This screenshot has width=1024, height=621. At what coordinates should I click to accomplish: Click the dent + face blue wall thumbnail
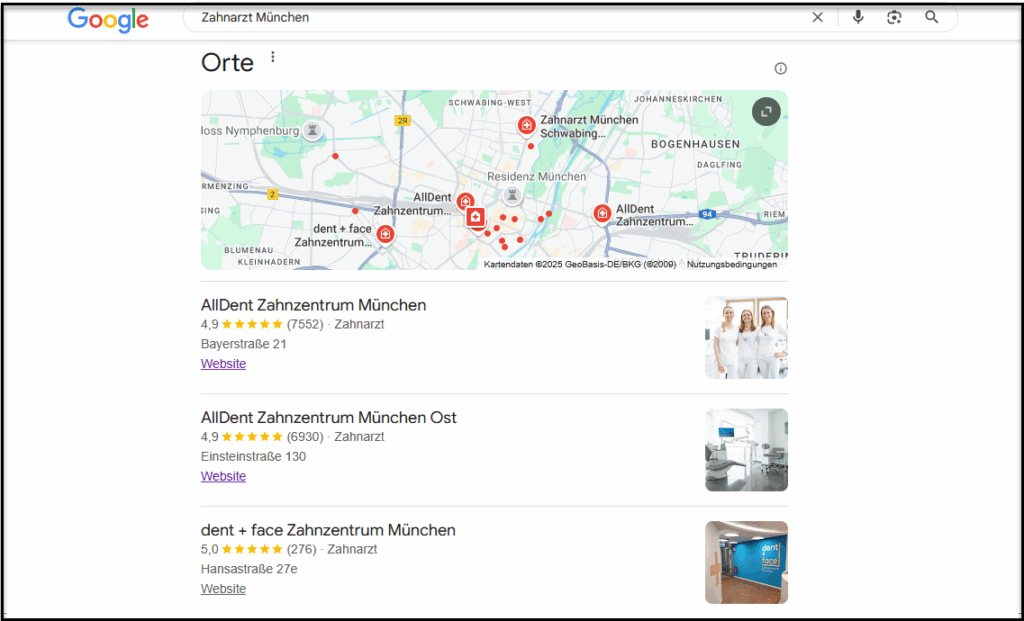click(x=746, y=562)
